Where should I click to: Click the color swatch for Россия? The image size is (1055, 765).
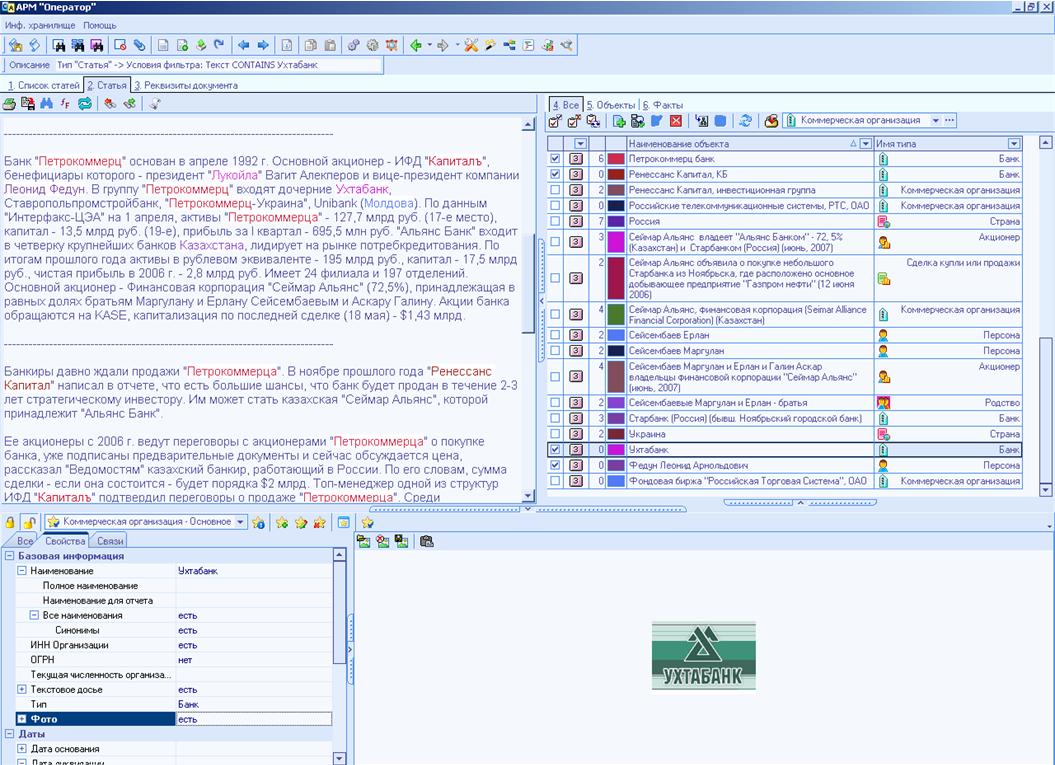pyautogui.click(x=616, y=221)
